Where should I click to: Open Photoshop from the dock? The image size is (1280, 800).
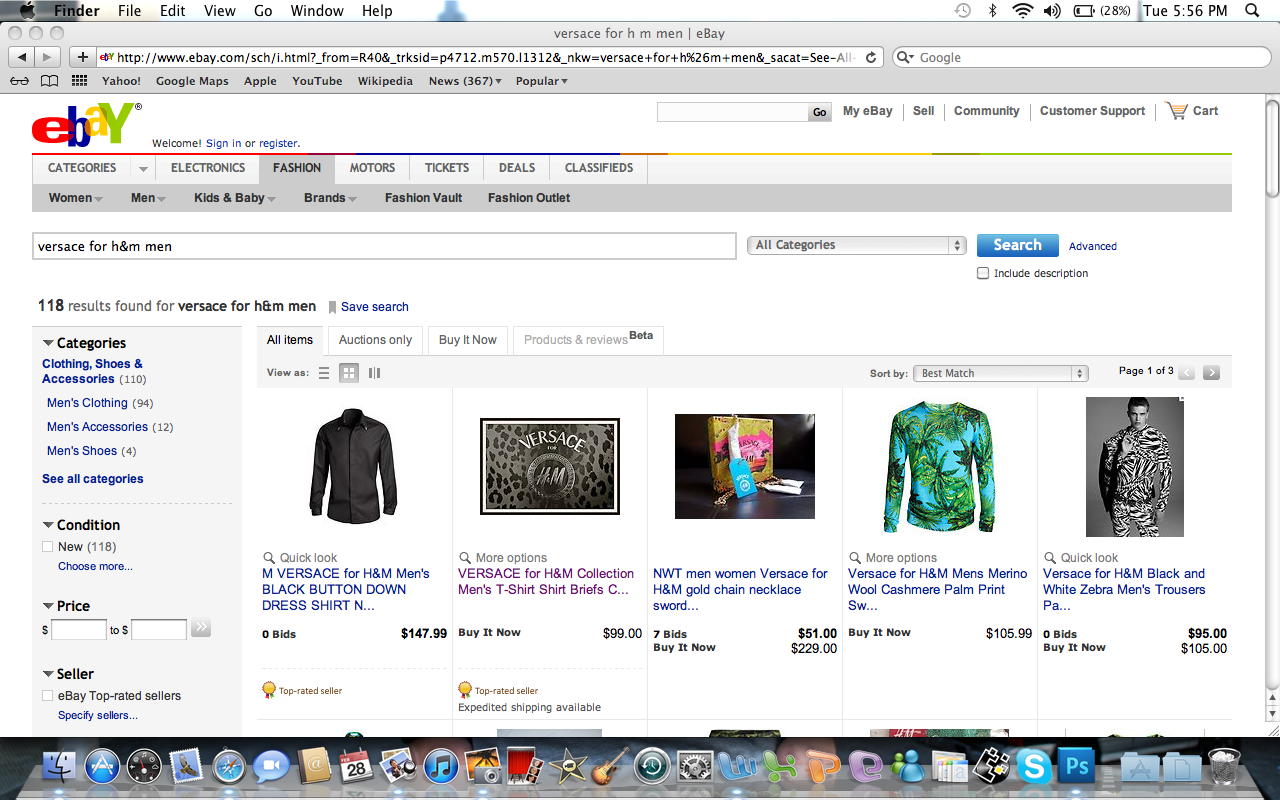[1078, 767]
